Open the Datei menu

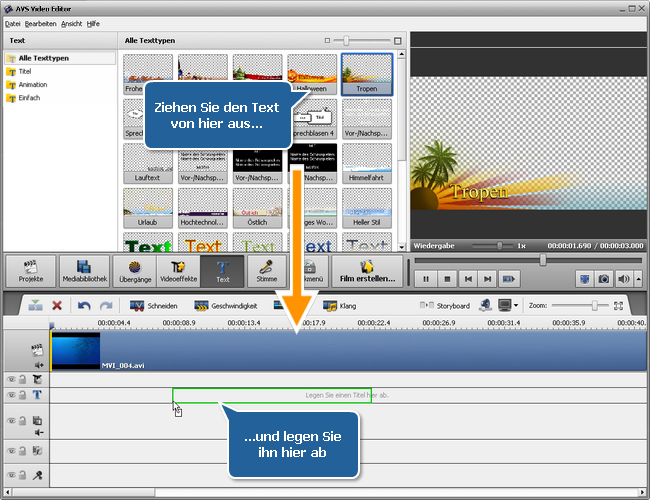point(12,24)
